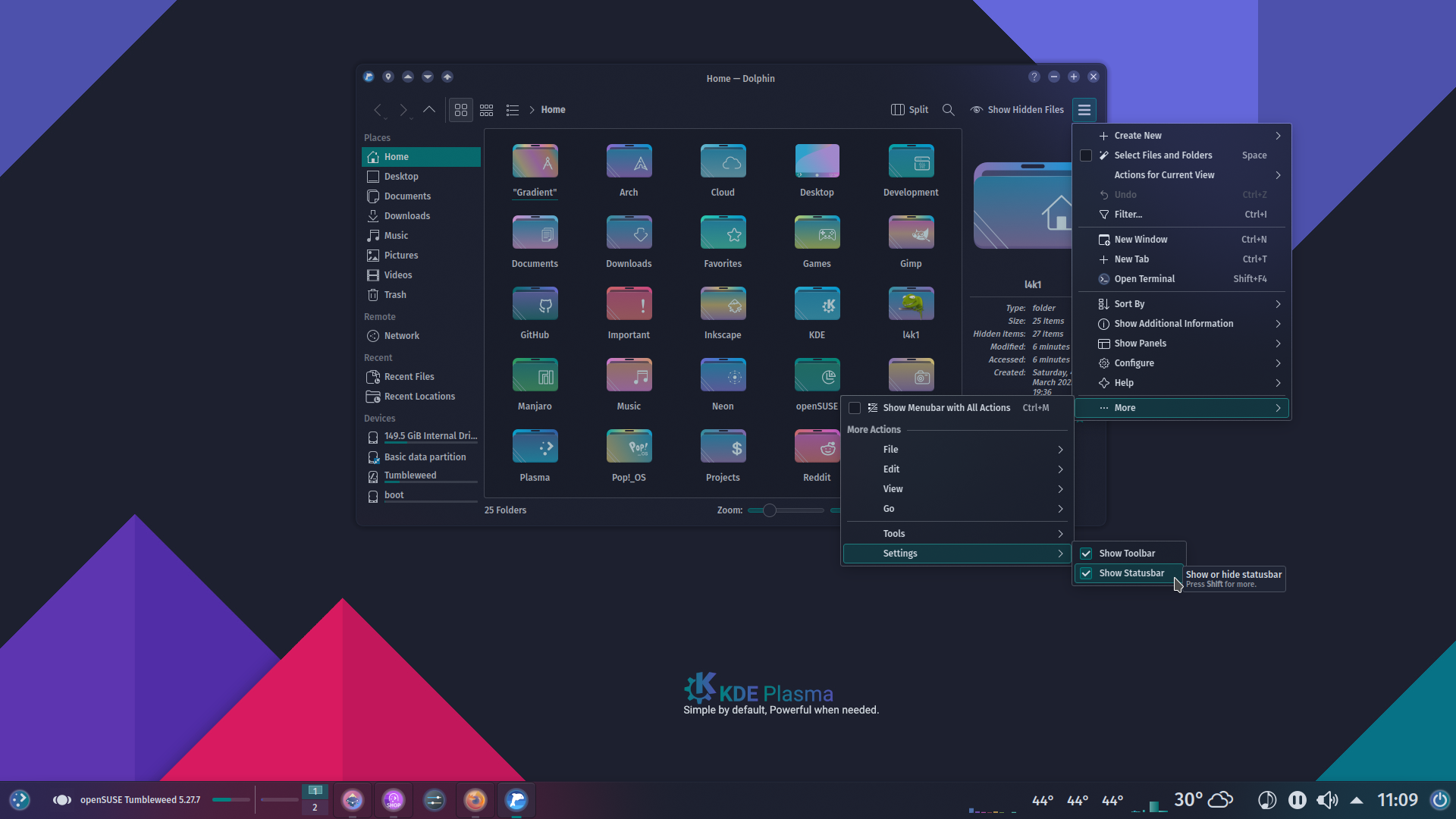Expand the Configure submenu
This screenshot has height=819, width=1456.
(x=1181, y=363)
